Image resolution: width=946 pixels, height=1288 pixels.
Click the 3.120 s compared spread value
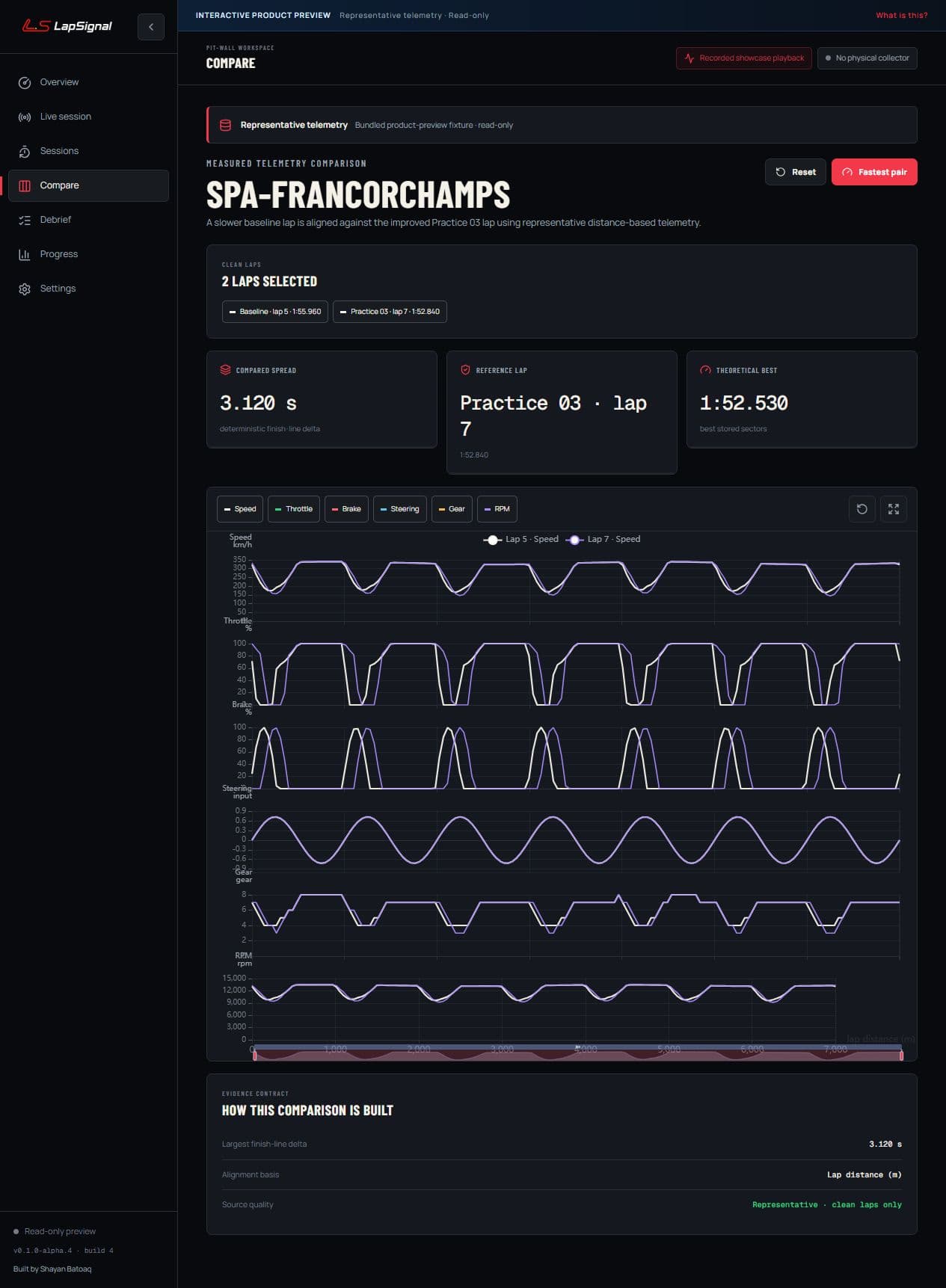[x=258, y=404]
